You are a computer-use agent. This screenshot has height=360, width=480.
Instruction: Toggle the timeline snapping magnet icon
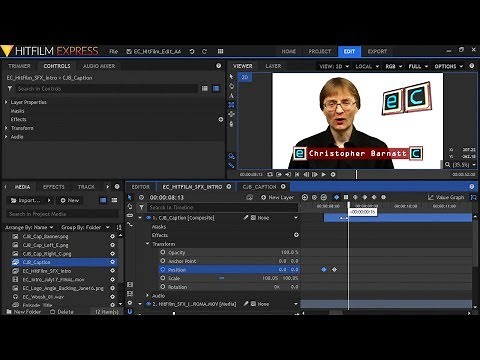[x=130, y=312]
